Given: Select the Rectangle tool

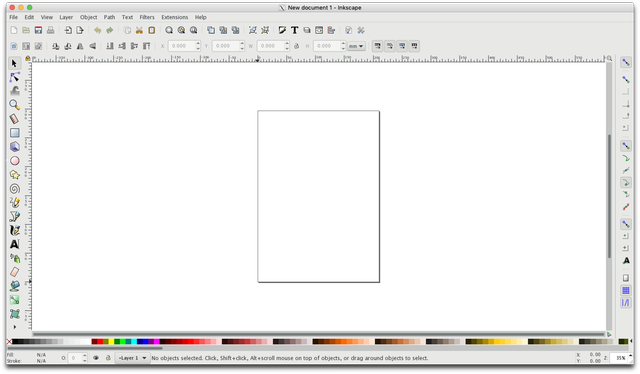Looking at the screenshot, I should [x=14, y=133].
